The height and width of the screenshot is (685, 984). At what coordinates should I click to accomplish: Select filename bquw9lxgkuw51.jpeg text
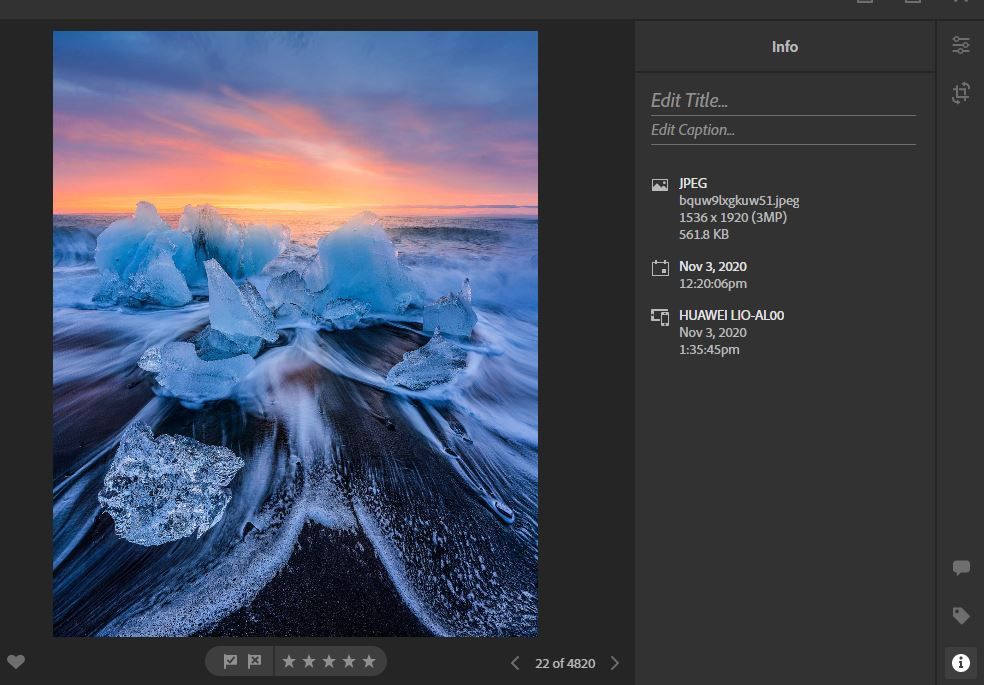coord(739,201)
